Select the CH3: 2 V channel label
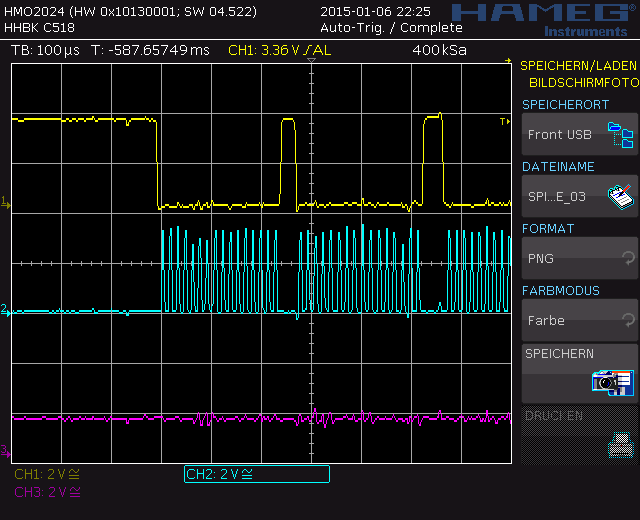 click(x=47, y=492)
